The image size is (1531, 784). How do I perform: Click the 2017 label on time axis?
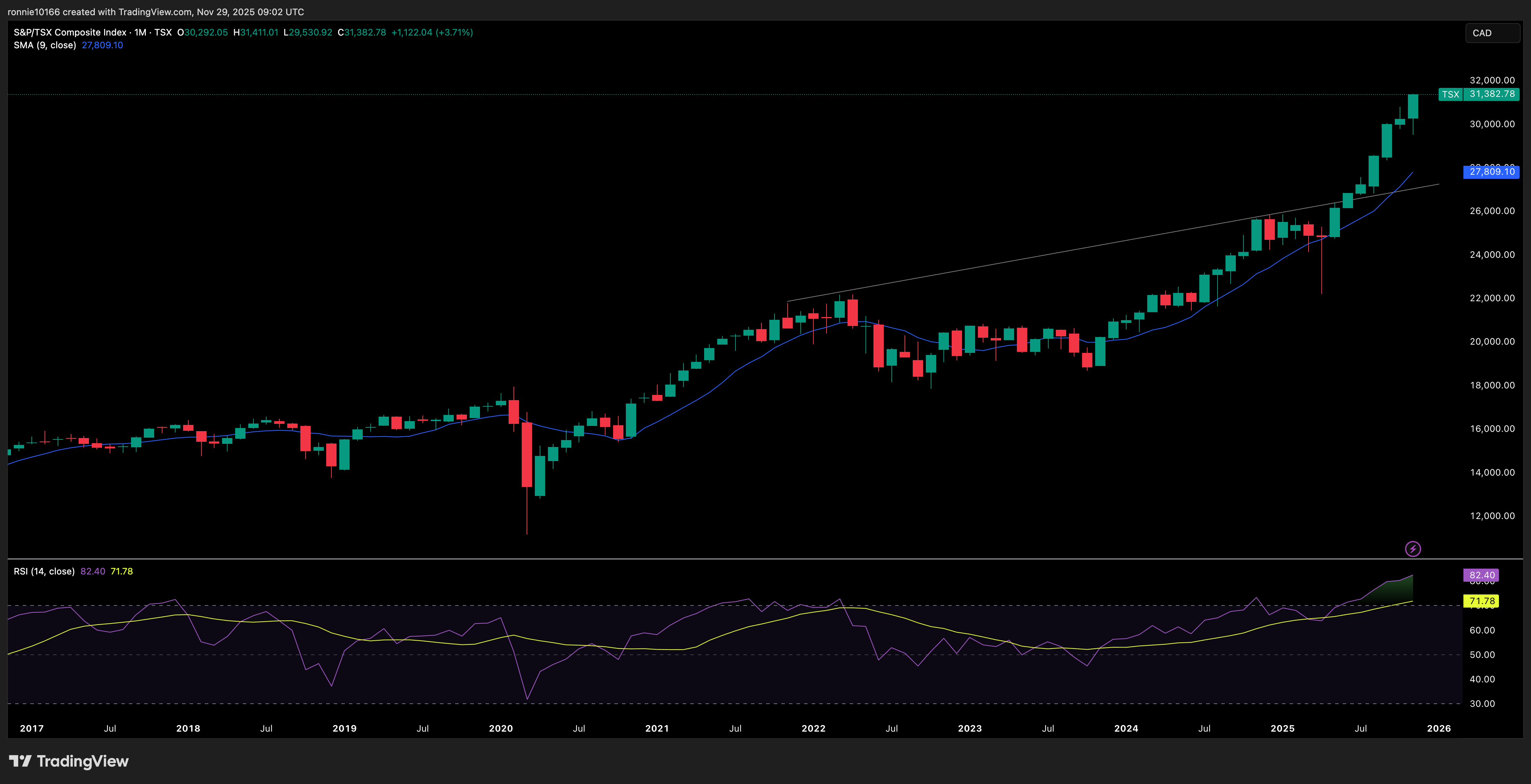point(31,728)
